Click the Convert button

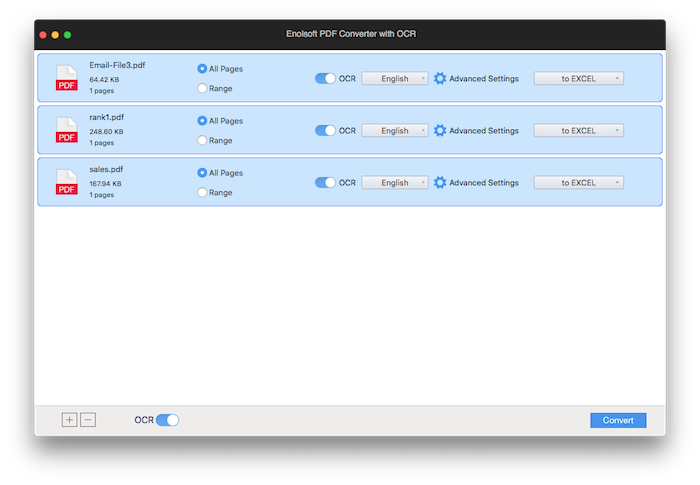618,420
